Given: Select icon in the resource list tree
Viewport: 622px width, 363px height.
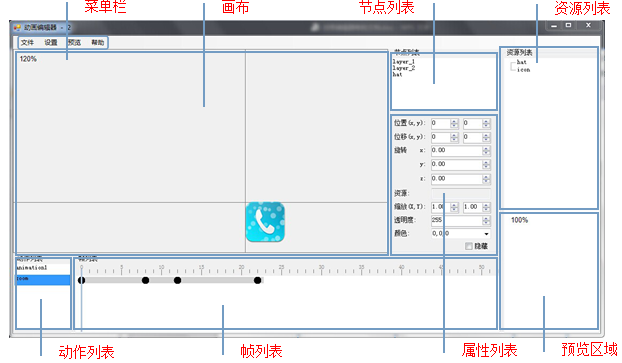Looking at the screenshot, I should (523, 69).
